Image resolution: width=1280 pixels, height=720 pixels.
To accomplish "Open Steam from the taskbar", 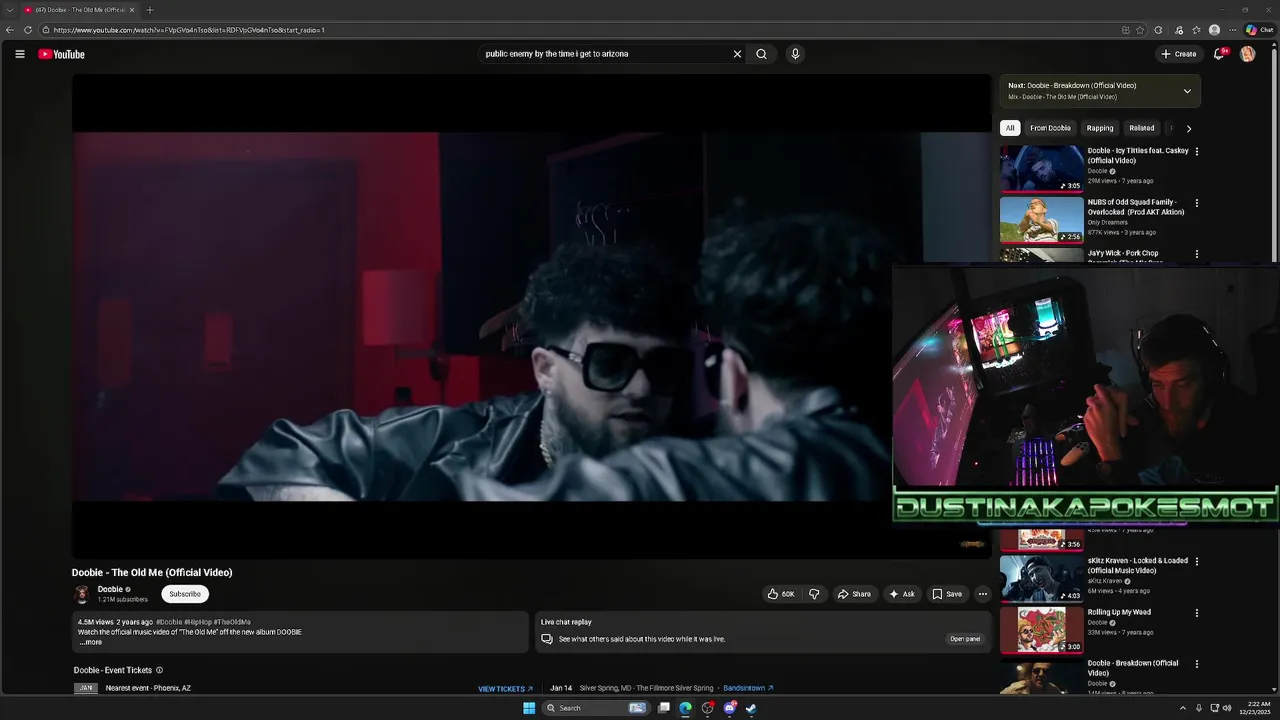I will coord(751,708).
